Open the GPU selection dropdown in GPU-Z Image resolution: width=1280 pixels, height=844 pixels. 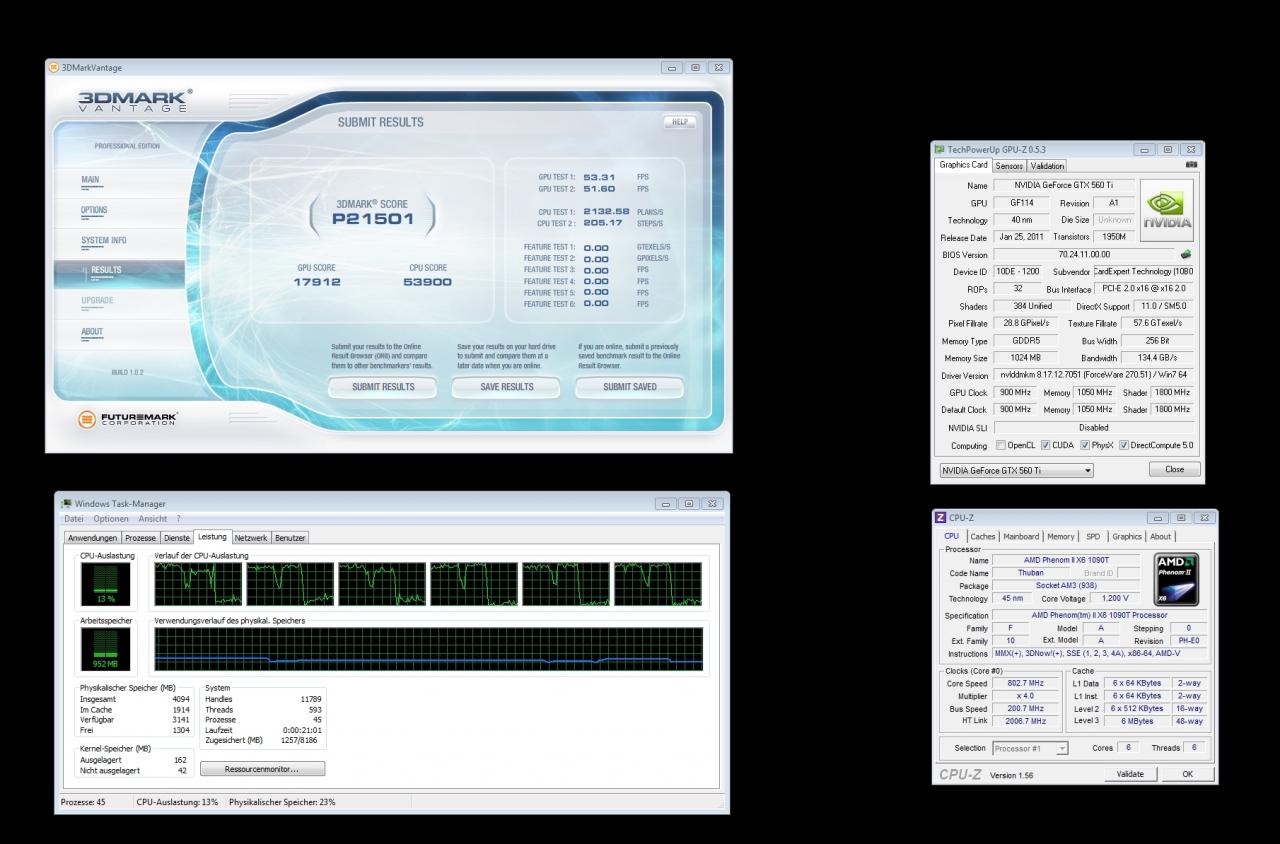pyautogui.click(x=1016, y=470)
